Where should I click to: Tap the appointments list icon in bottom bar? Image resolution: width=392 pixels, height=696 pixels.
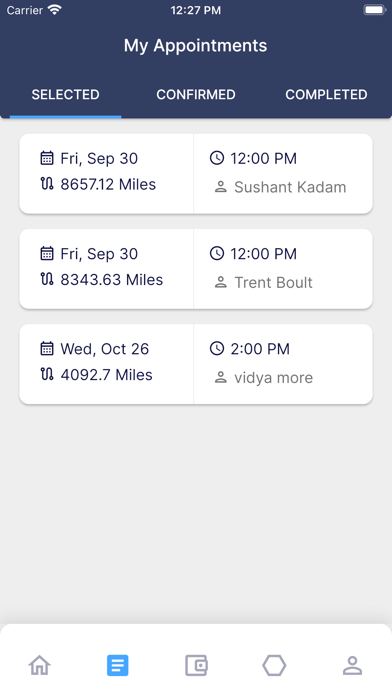coord(118,665)
